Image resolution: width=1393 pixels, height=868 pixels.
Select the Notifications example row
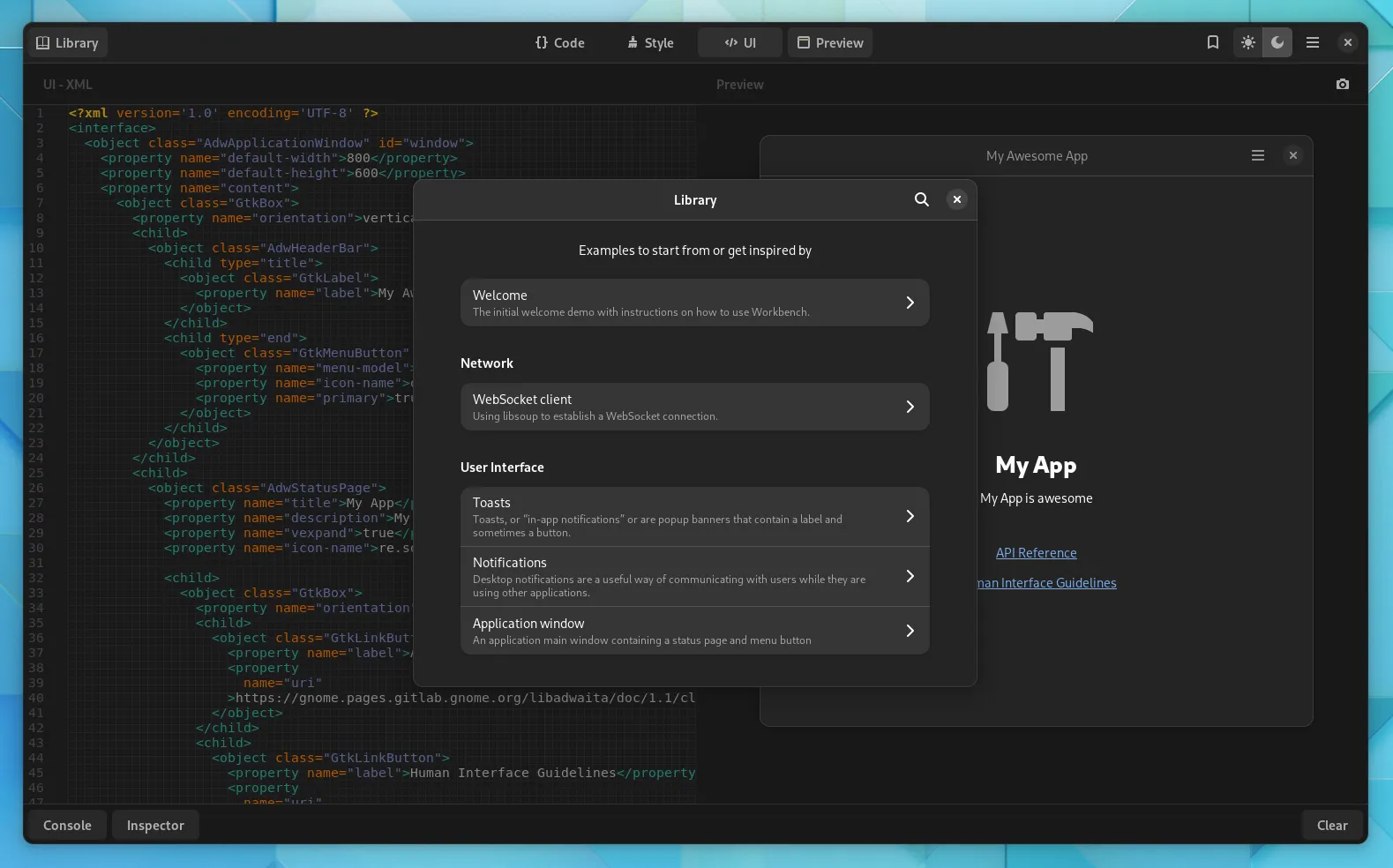point(694,577)
